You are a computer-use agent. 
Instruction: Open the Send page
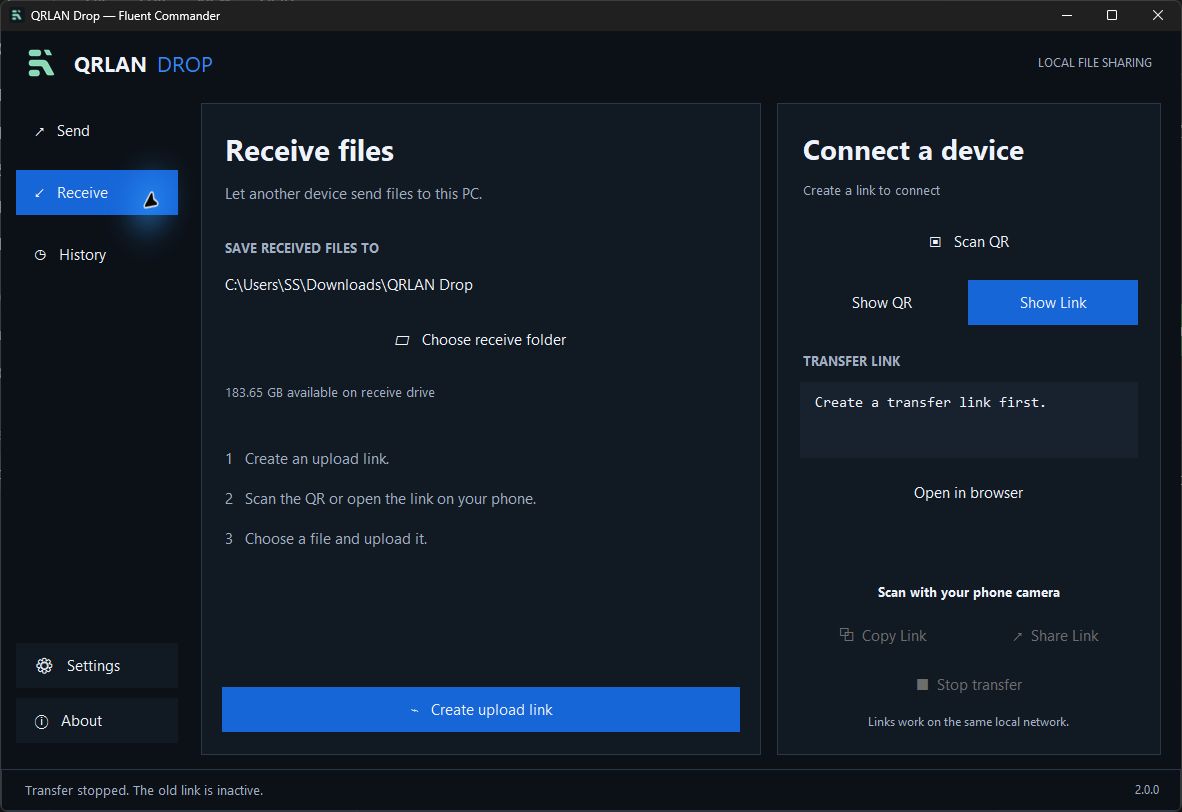[96, 131]
